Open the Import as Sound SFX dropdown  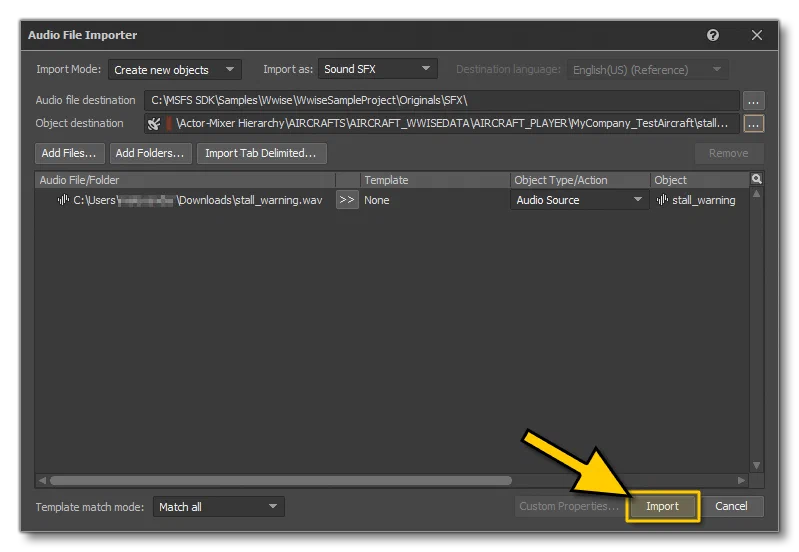click(x=378, y=69)
